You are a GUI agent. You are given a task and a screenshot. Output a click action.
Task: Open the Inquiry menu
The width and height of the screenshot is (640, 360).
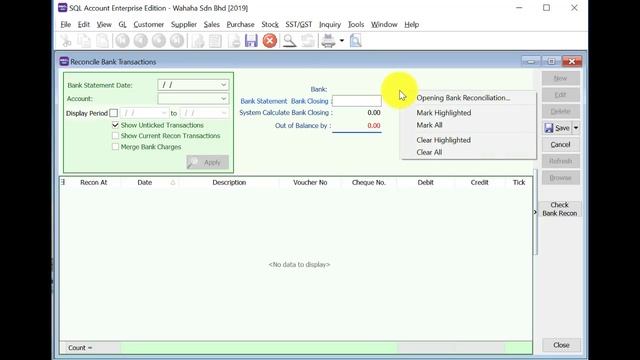tap(330, 24)
